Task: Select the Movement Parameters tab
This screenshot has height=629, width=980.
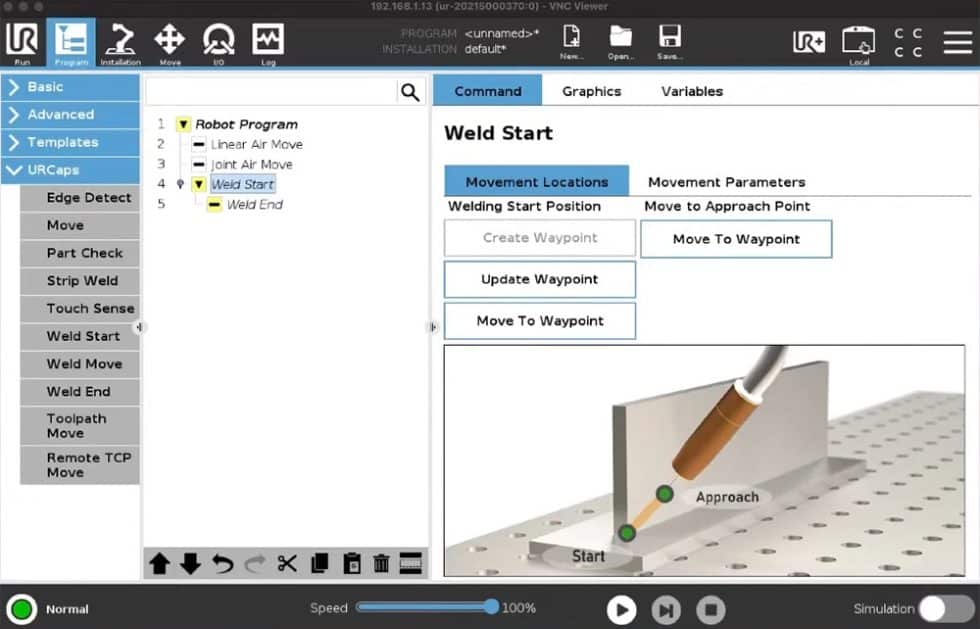Action: (726, 182)
